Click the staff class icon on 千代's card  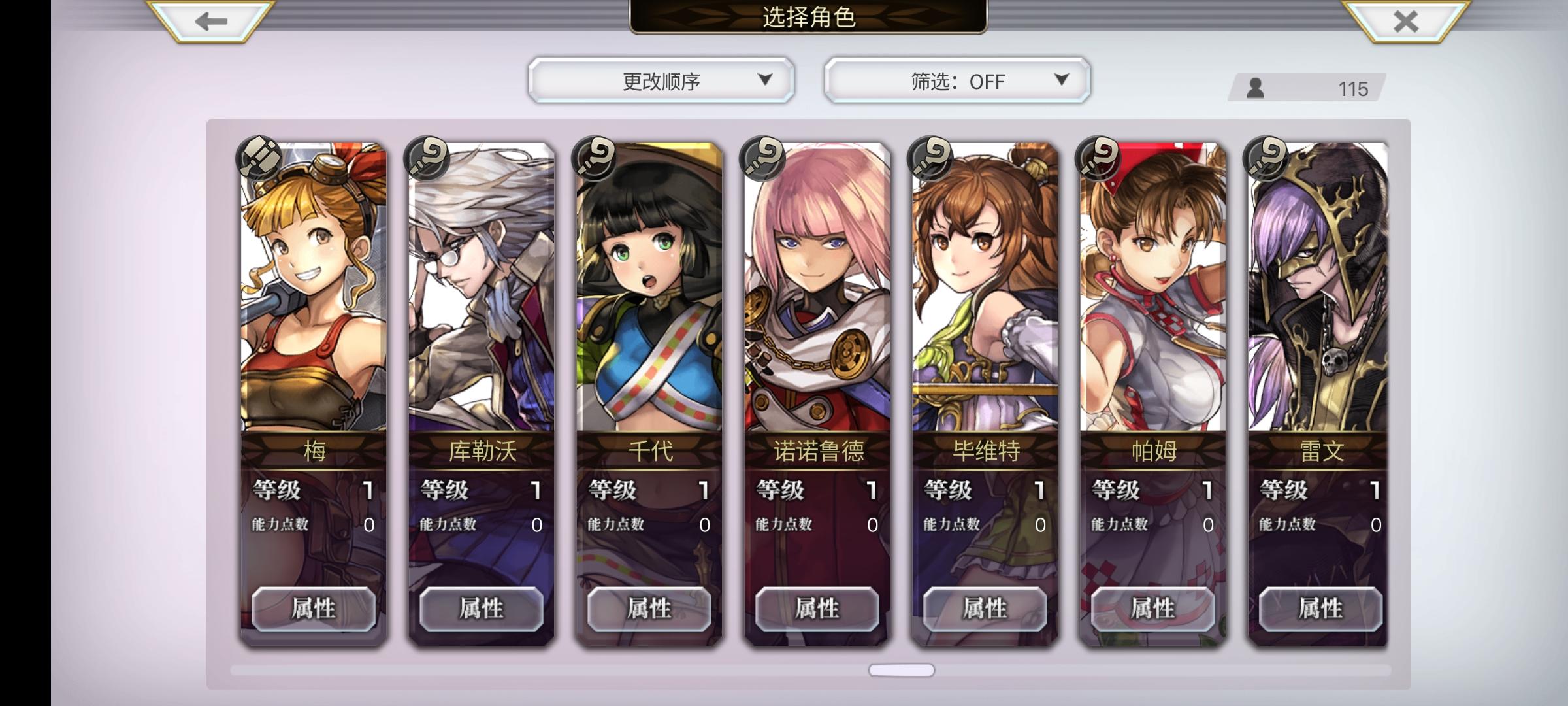point(595,158)
